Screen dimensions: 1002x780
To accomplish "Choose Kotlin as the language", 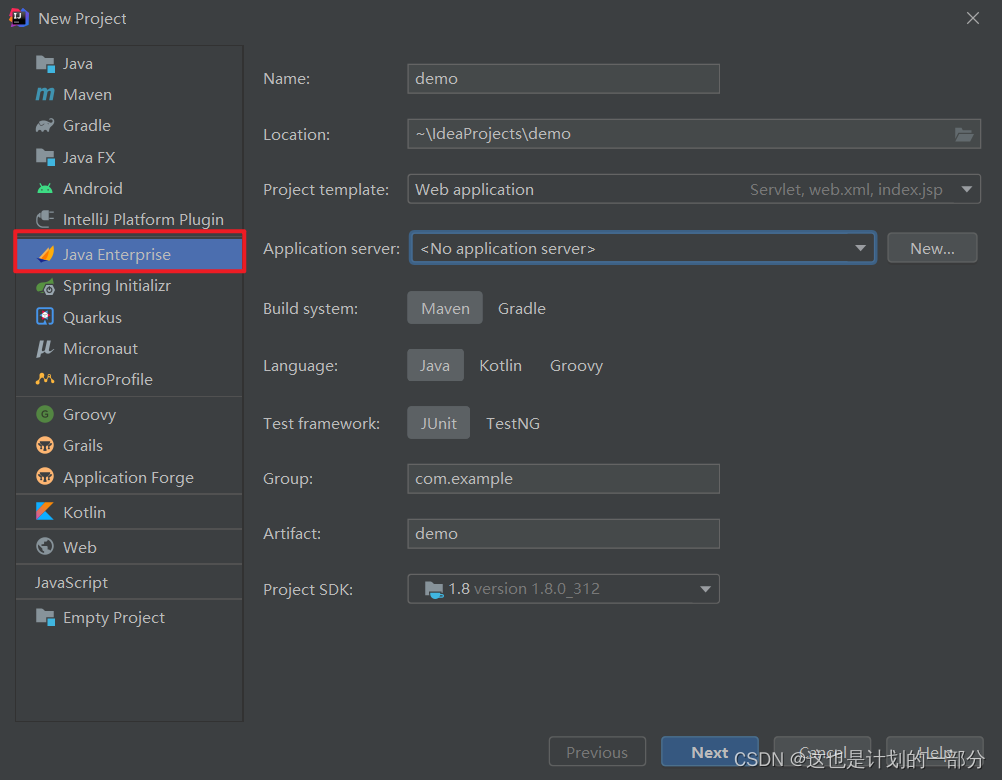I will [500, 365].
